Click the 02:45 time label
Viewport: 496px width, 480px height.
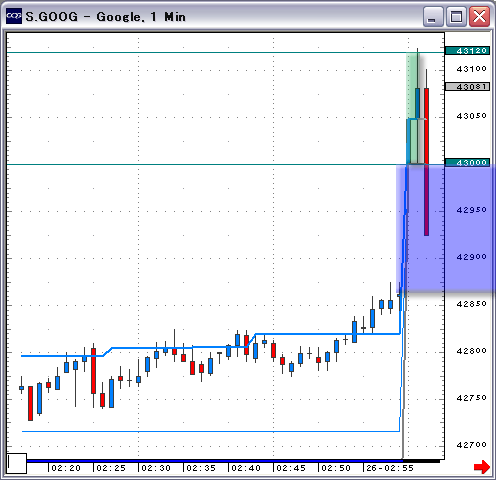(x=291, y=468)
